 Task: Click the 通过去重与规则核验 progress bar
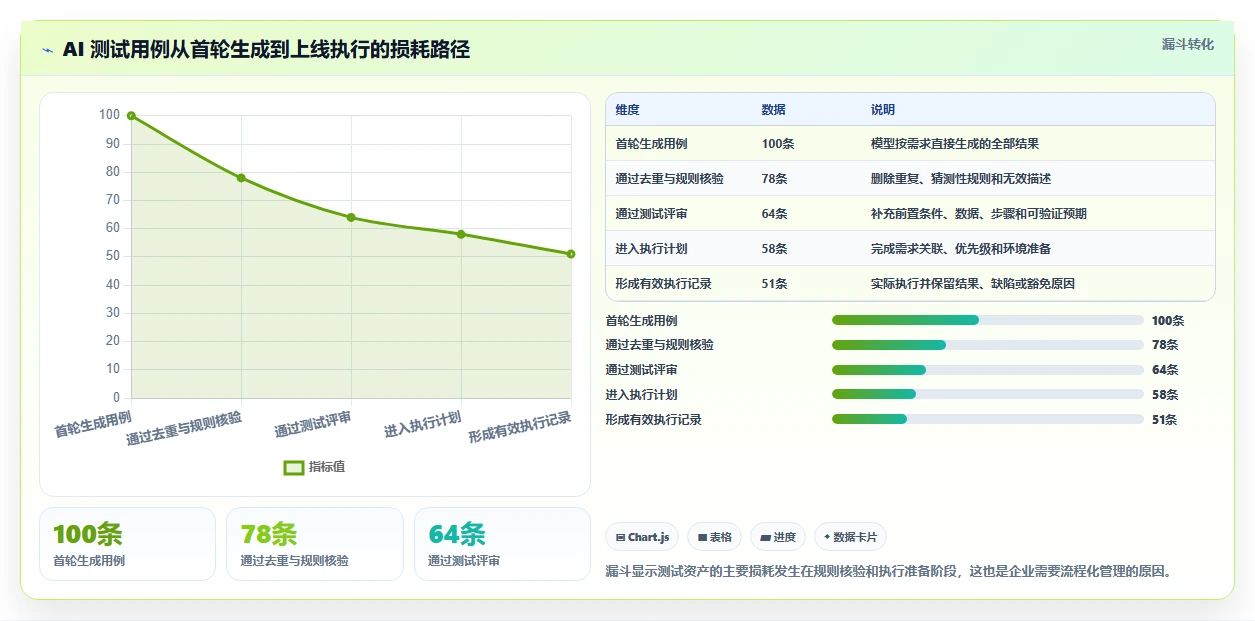click(x=988, y=345)
